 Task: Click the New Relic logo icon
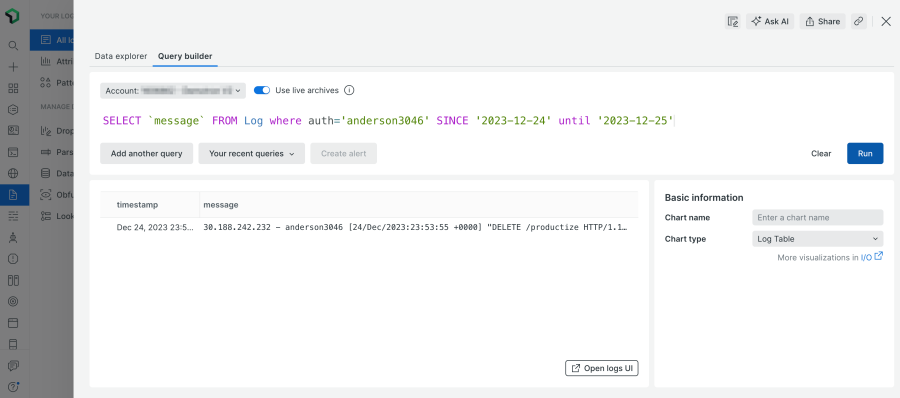13,16
